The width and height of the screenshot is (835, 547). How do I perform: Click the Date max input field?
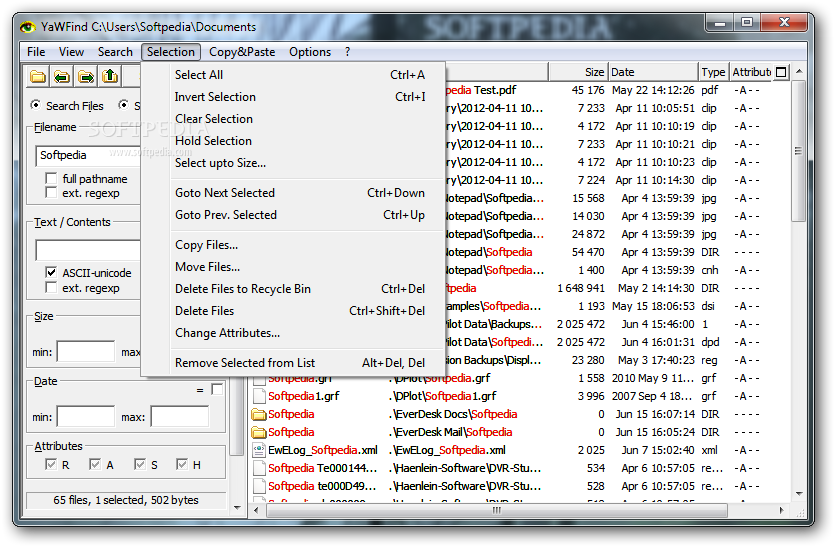point(179,417)
